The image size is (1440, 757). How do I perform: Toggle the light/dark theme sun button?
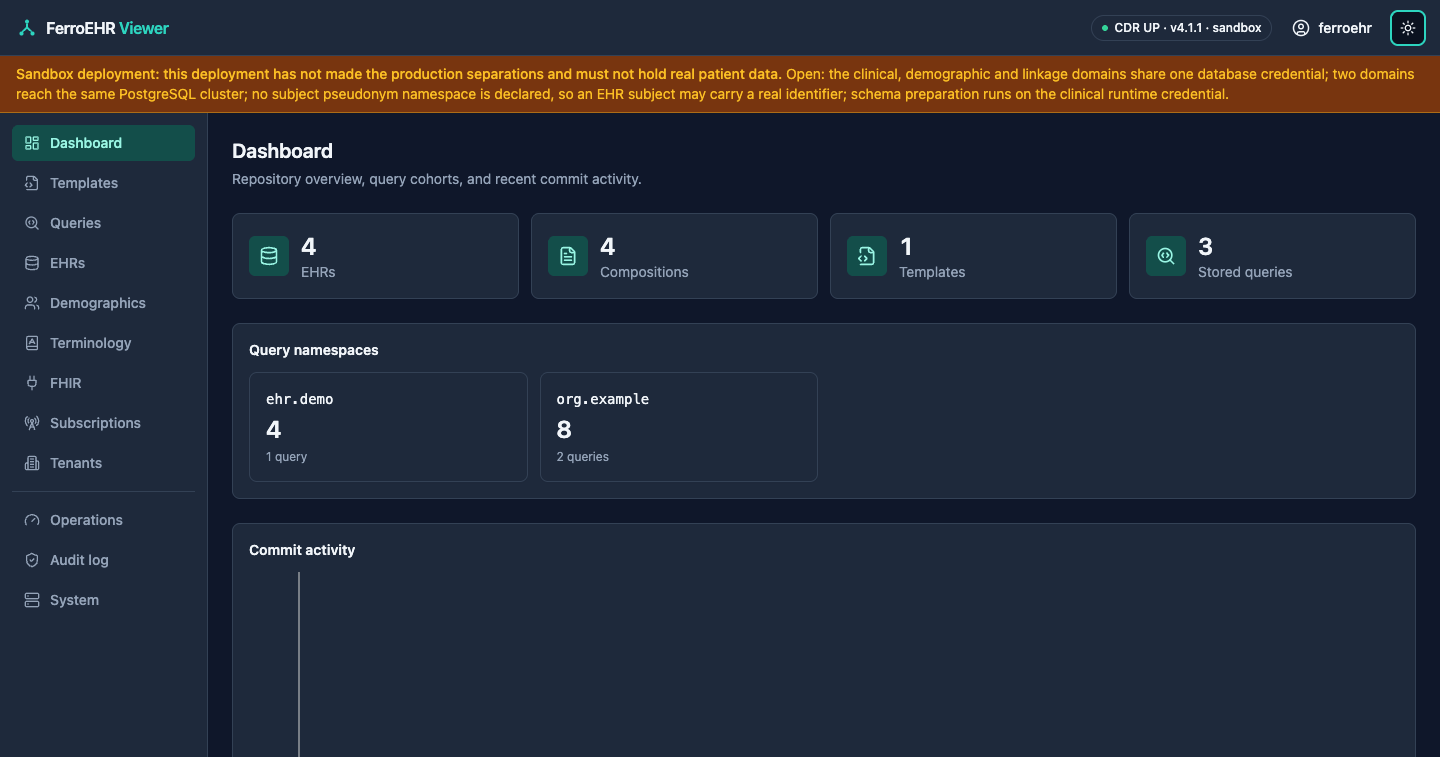[1408, 28]
